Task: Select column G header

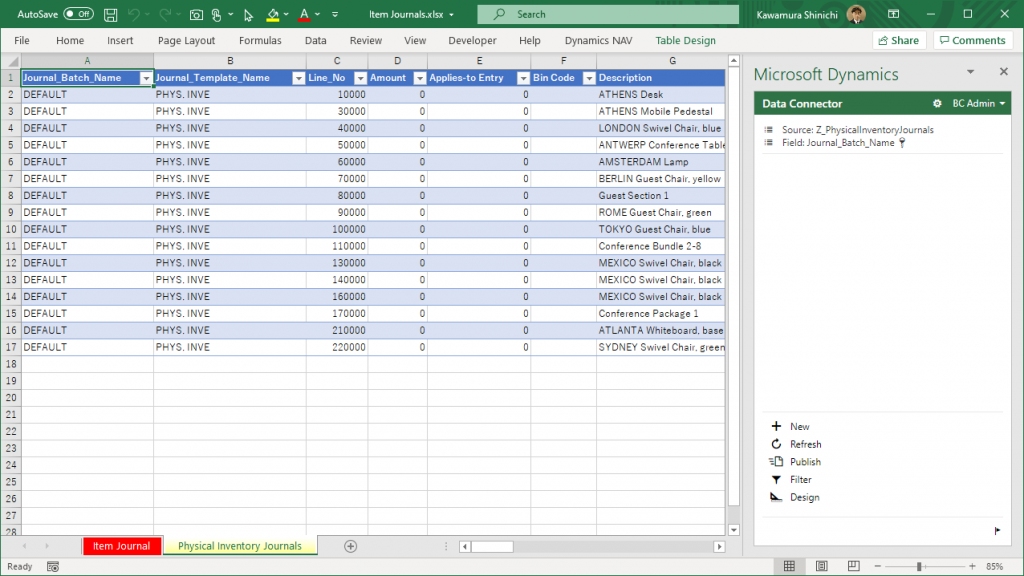Action: click(672, 61)
